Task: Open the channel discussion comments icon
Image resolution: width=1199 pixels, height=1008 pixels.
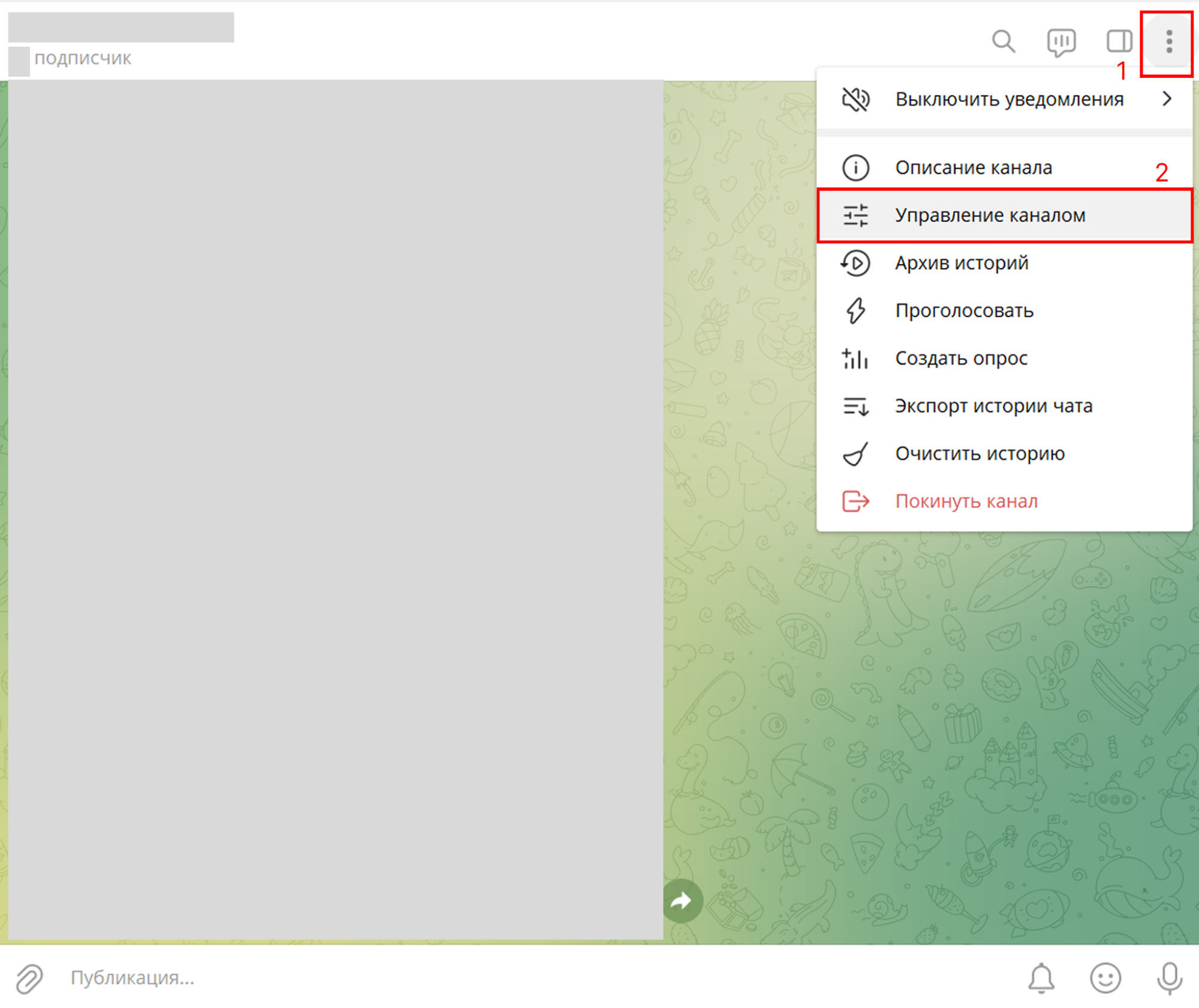Action: [1060, 42]
